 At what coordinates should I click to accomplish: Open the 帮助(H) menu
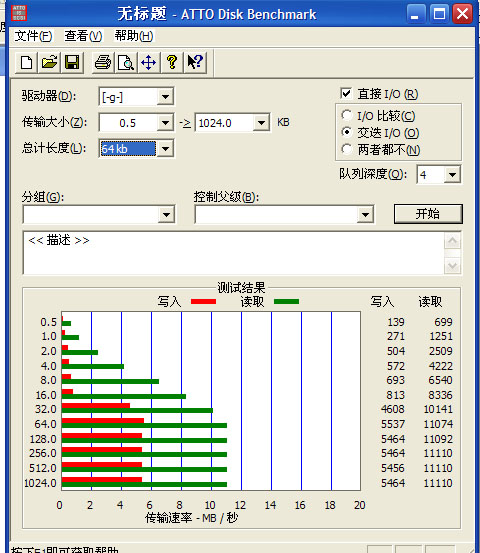coord(134,36)
